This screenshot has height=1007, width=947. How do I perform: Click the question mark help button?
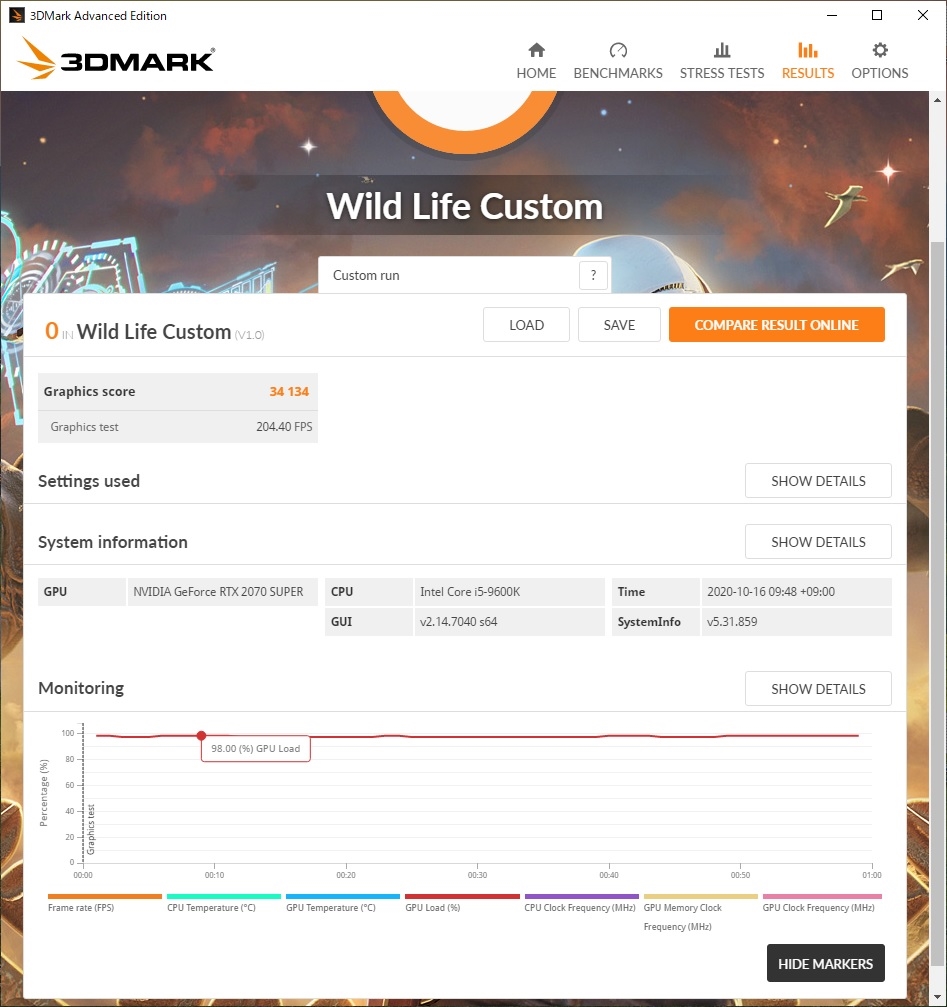593,276
